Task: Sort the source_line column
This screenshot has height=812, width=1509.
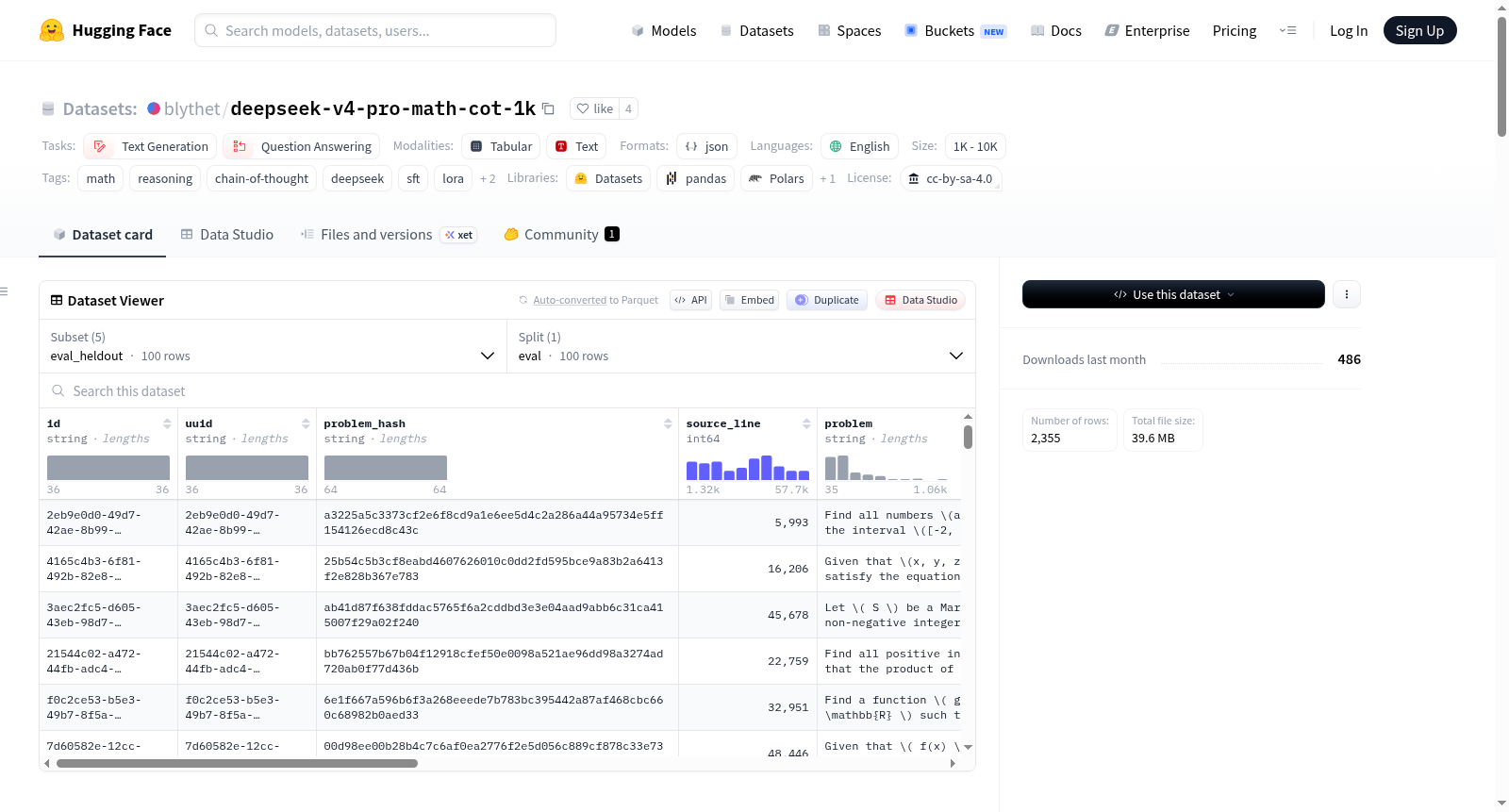Action: (x=806, y=423)
